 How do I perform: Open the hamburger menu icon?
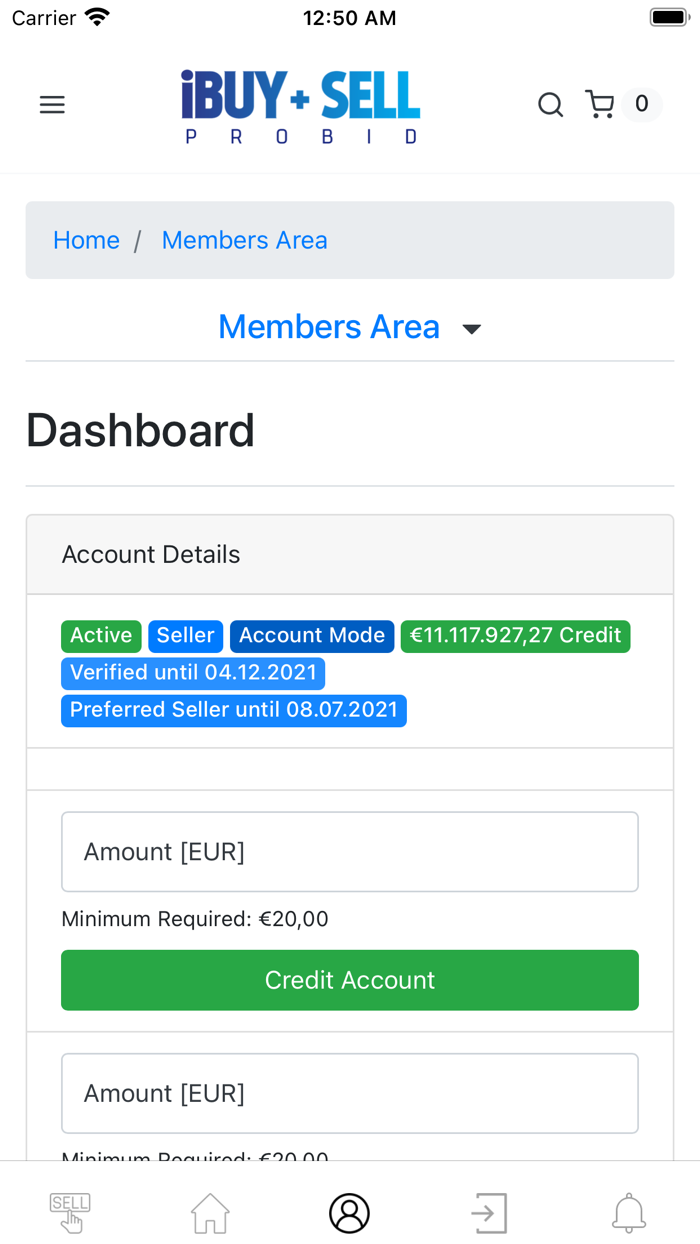[52, 105]
